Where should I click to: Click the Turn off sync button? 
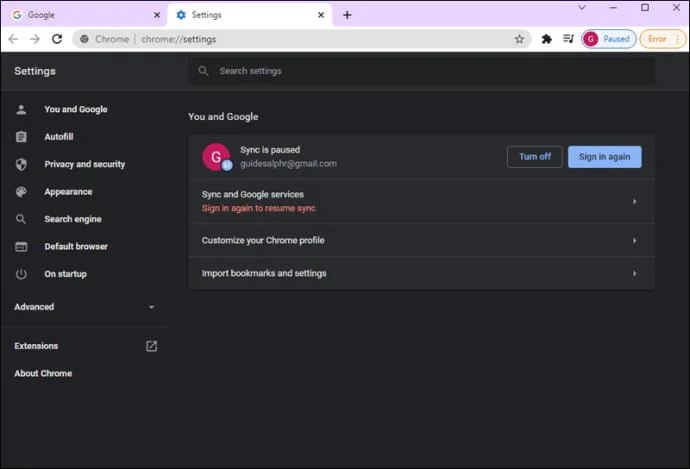point(534,157)
